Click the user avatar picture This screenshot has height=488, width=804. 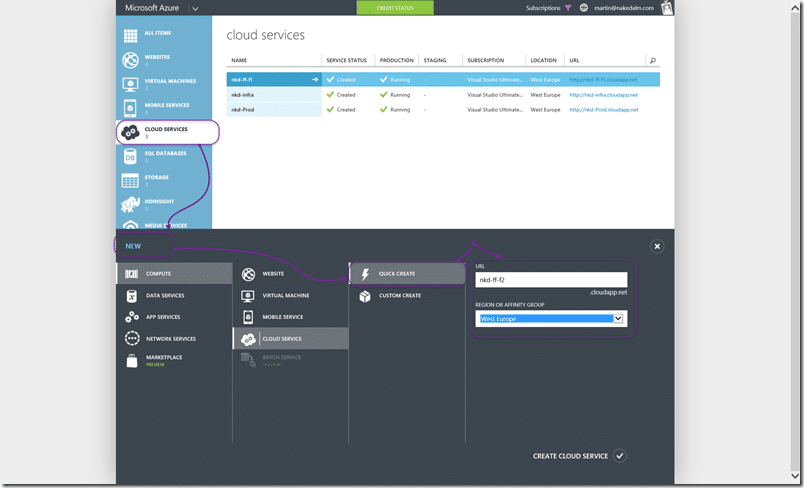point(667,8)
